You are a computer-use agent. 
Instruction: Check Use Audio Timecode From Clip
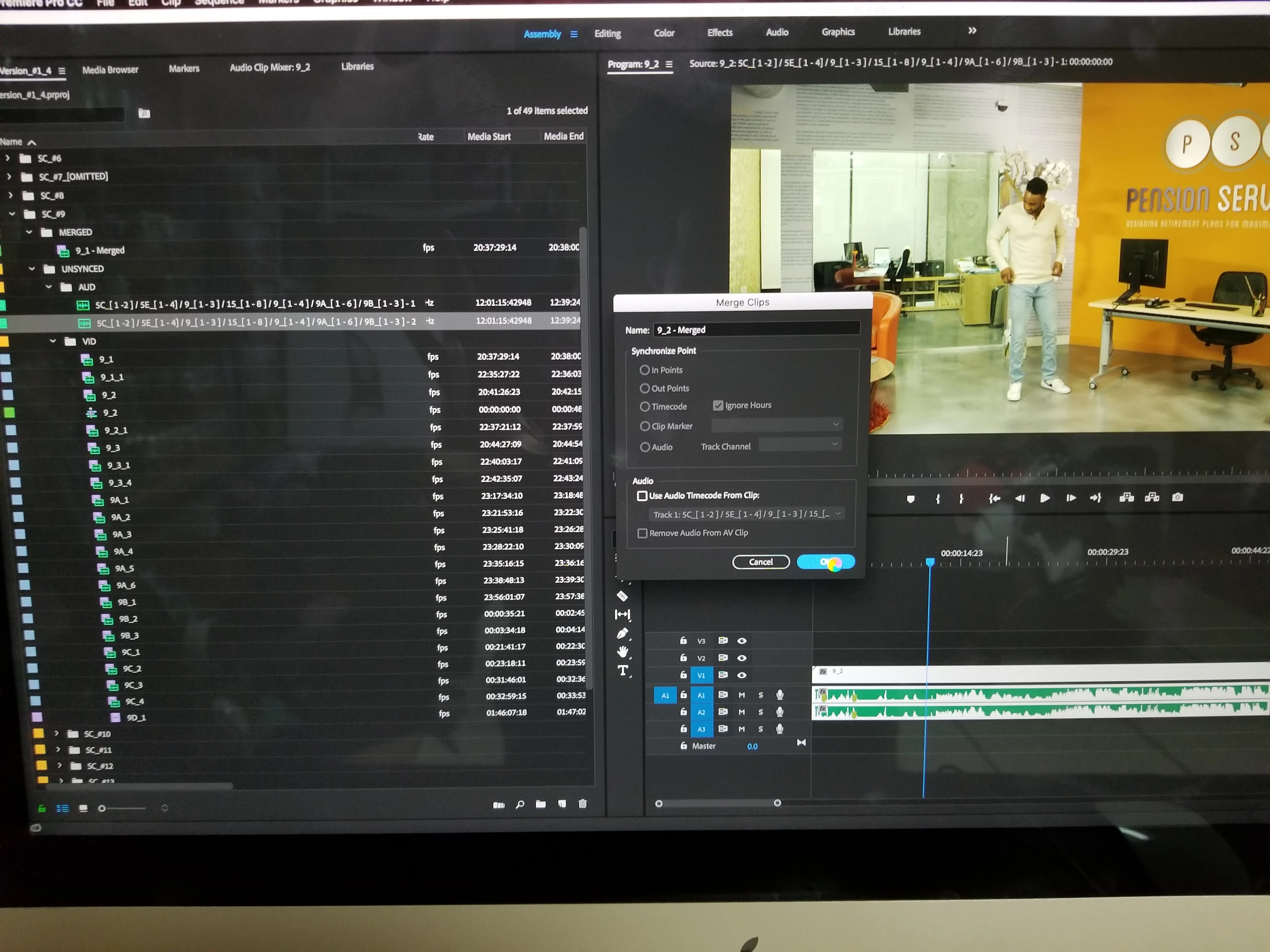(x=642, y=496)
